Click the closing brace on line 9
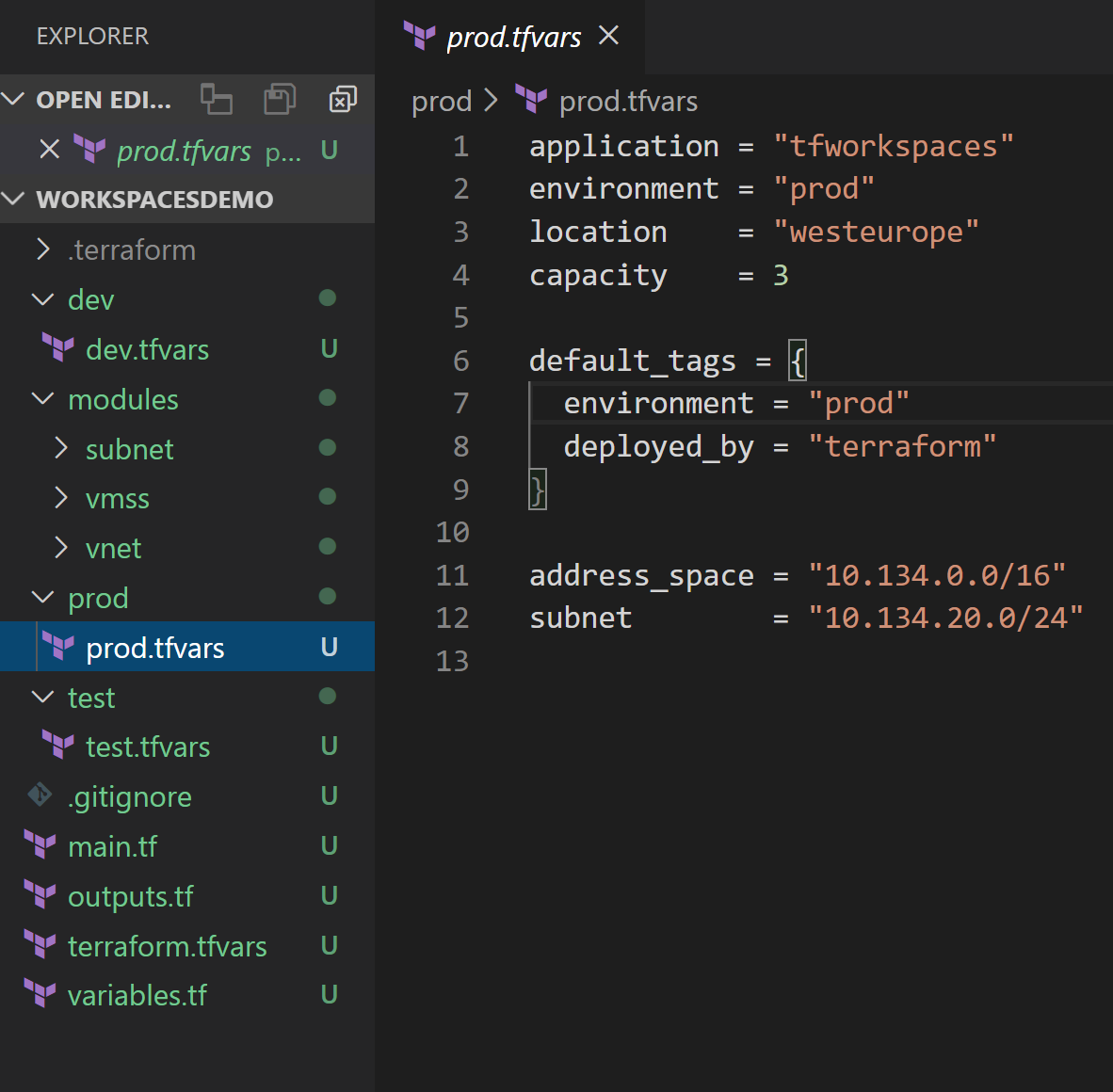 coord(538,490)
